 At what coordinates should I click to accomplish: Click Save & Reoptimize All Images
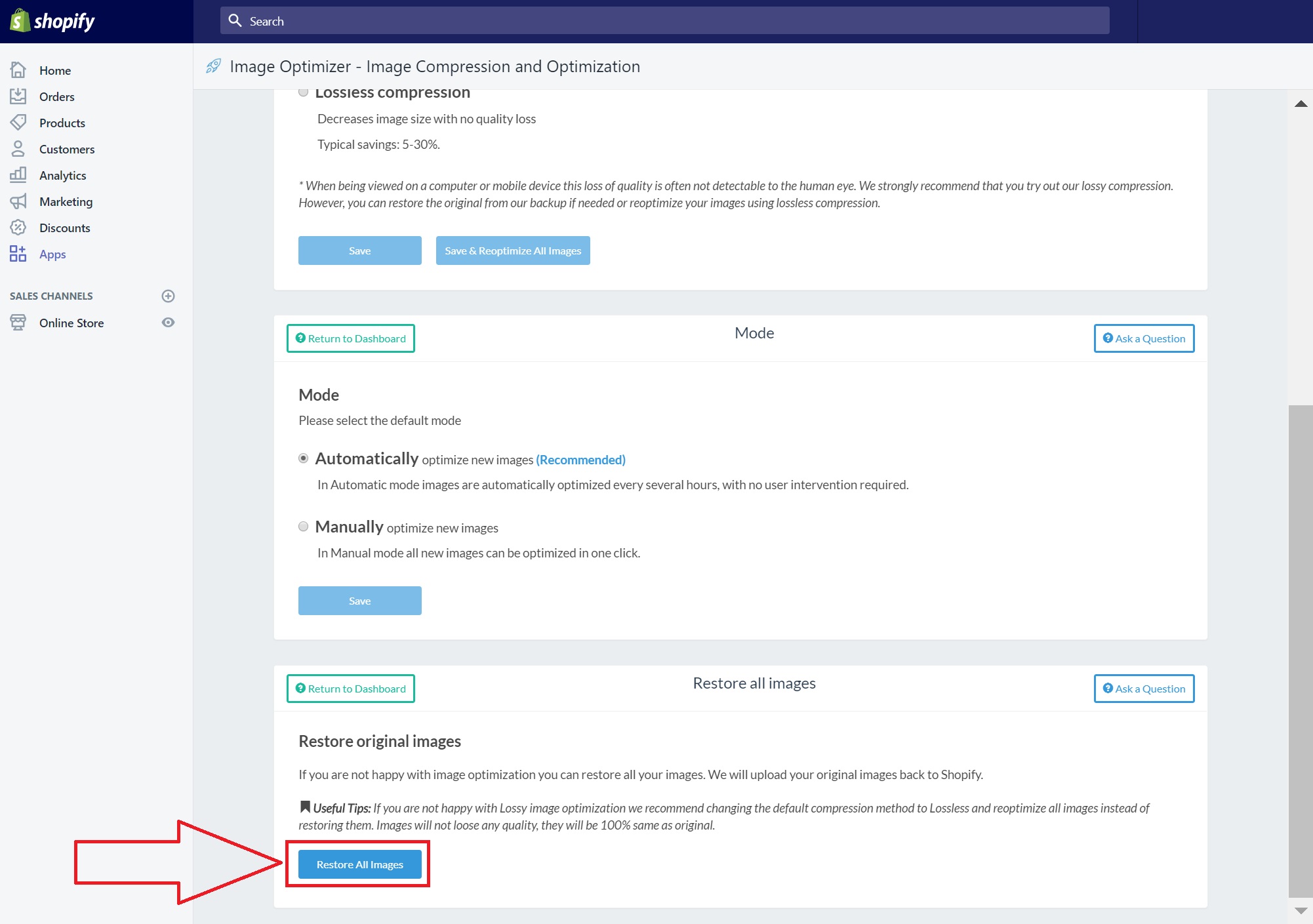[513, 251]
